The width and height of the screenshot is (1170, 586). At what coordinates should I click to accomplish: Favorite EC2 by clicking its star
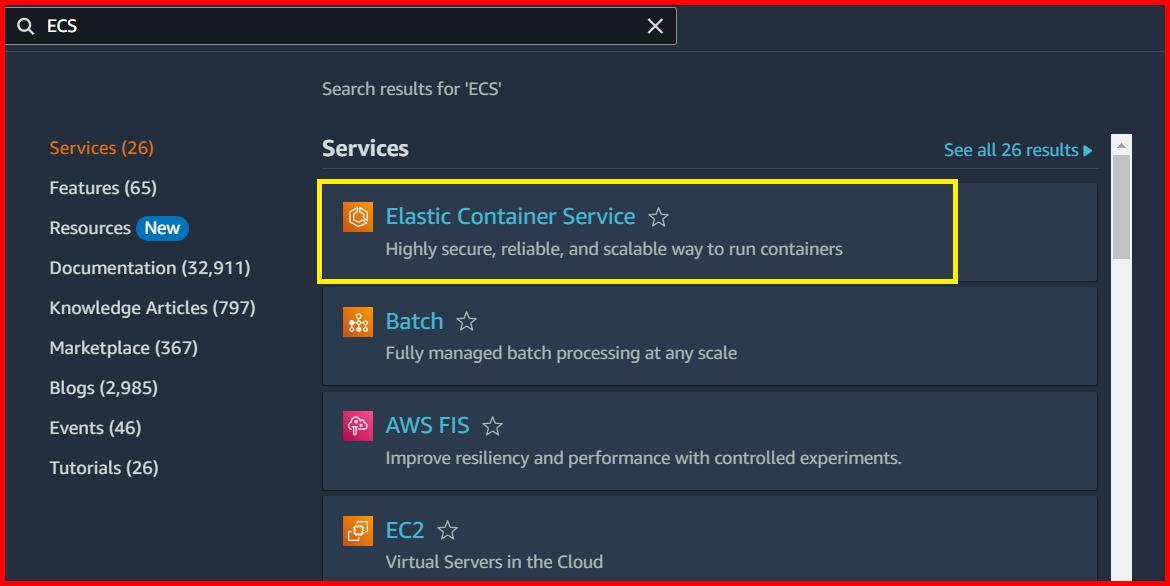447,531
